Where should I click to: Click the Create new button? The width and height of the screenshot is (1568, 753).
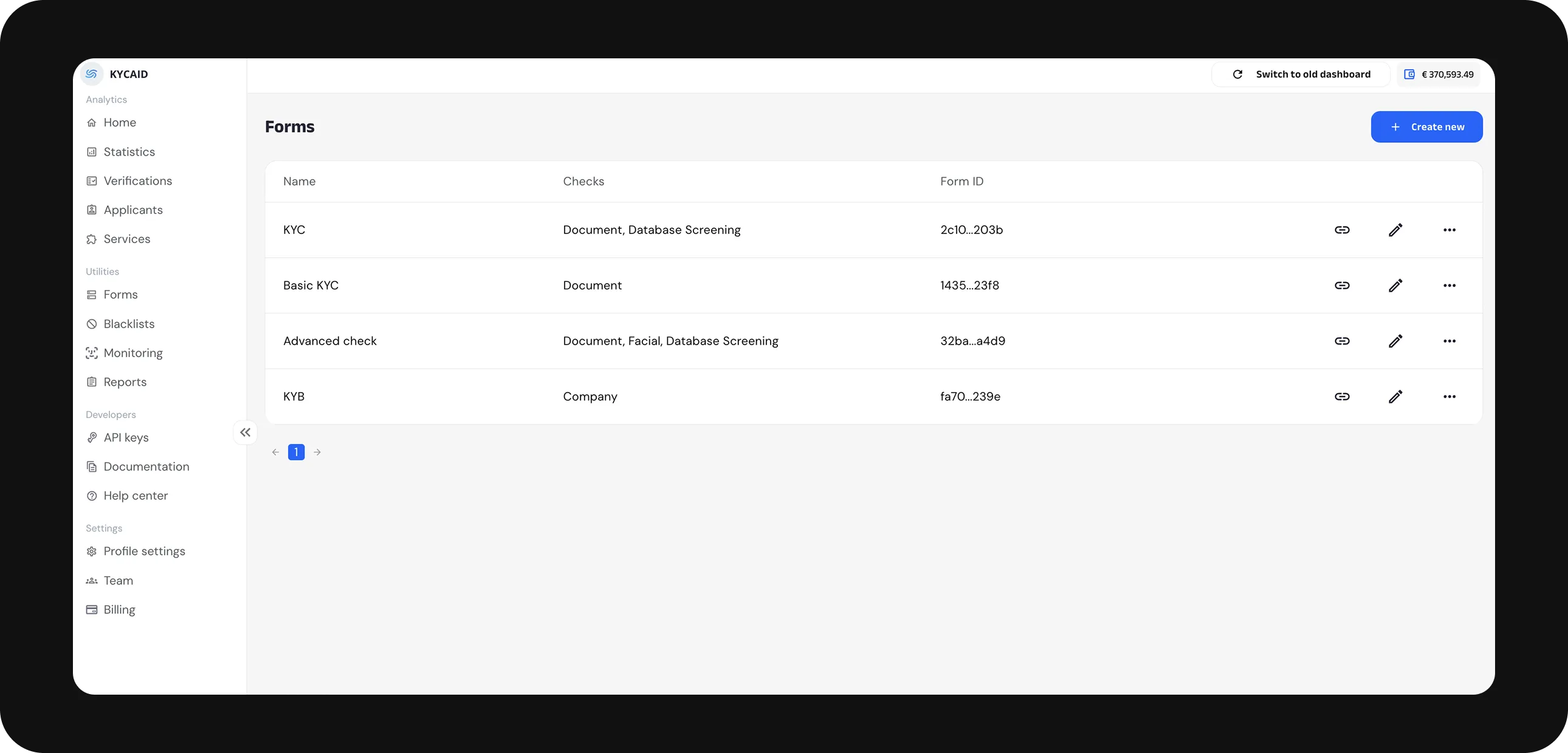coord(1426,126)
